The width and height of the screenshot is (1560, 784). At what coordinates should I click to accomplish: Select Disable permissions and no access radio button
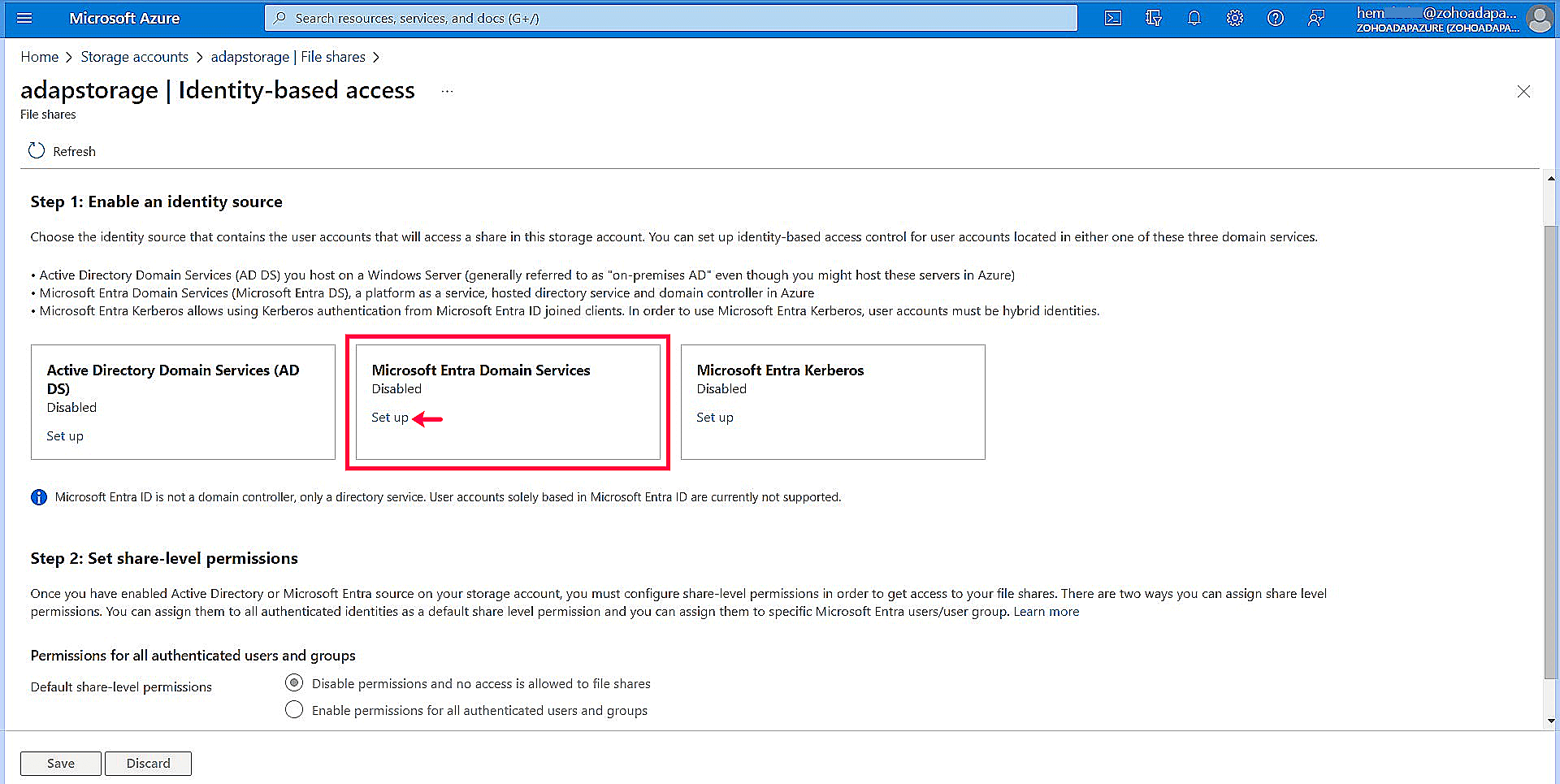(293, 682)
